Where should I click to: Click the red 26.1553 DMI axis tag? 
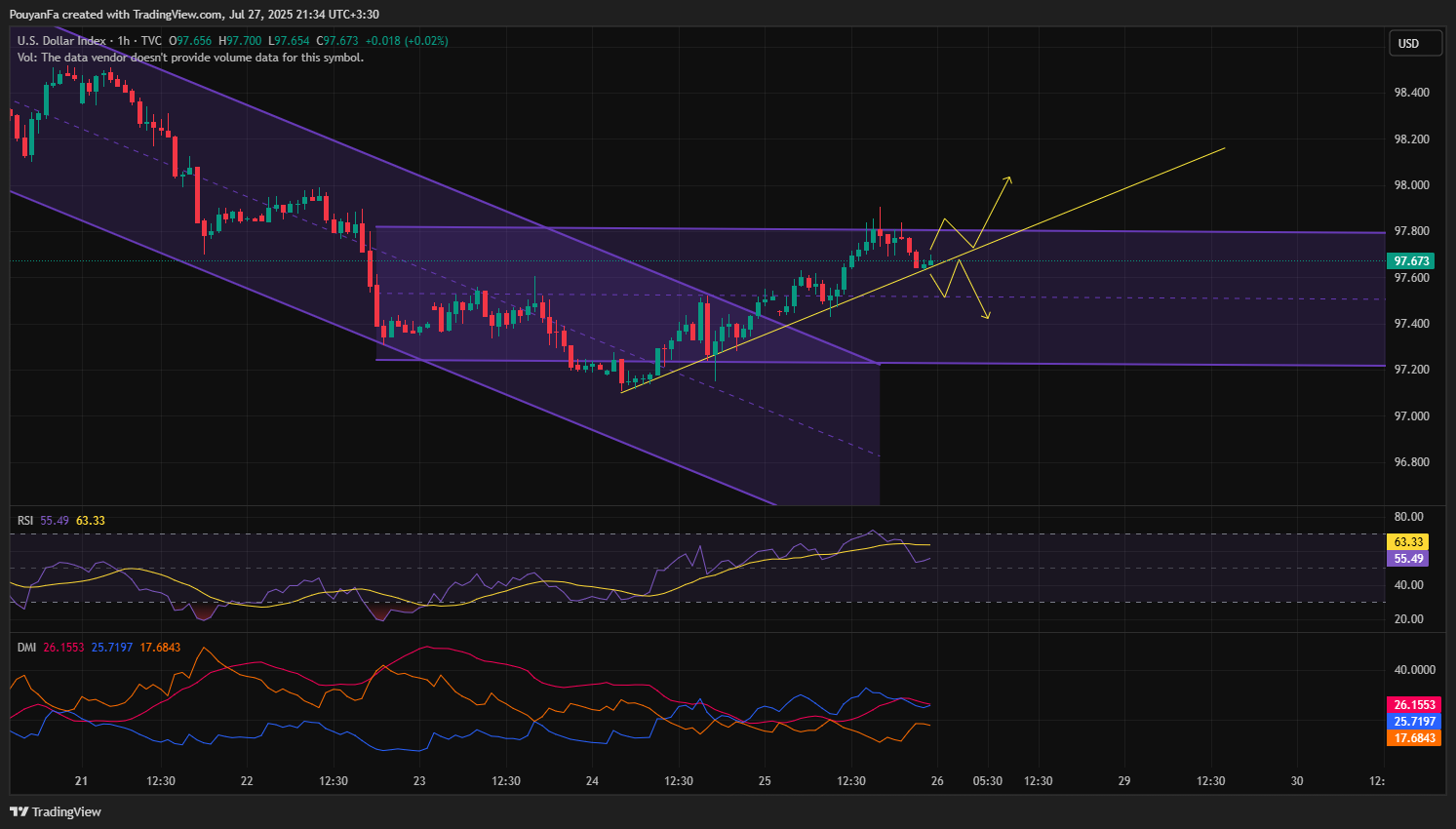[1414, 705]
